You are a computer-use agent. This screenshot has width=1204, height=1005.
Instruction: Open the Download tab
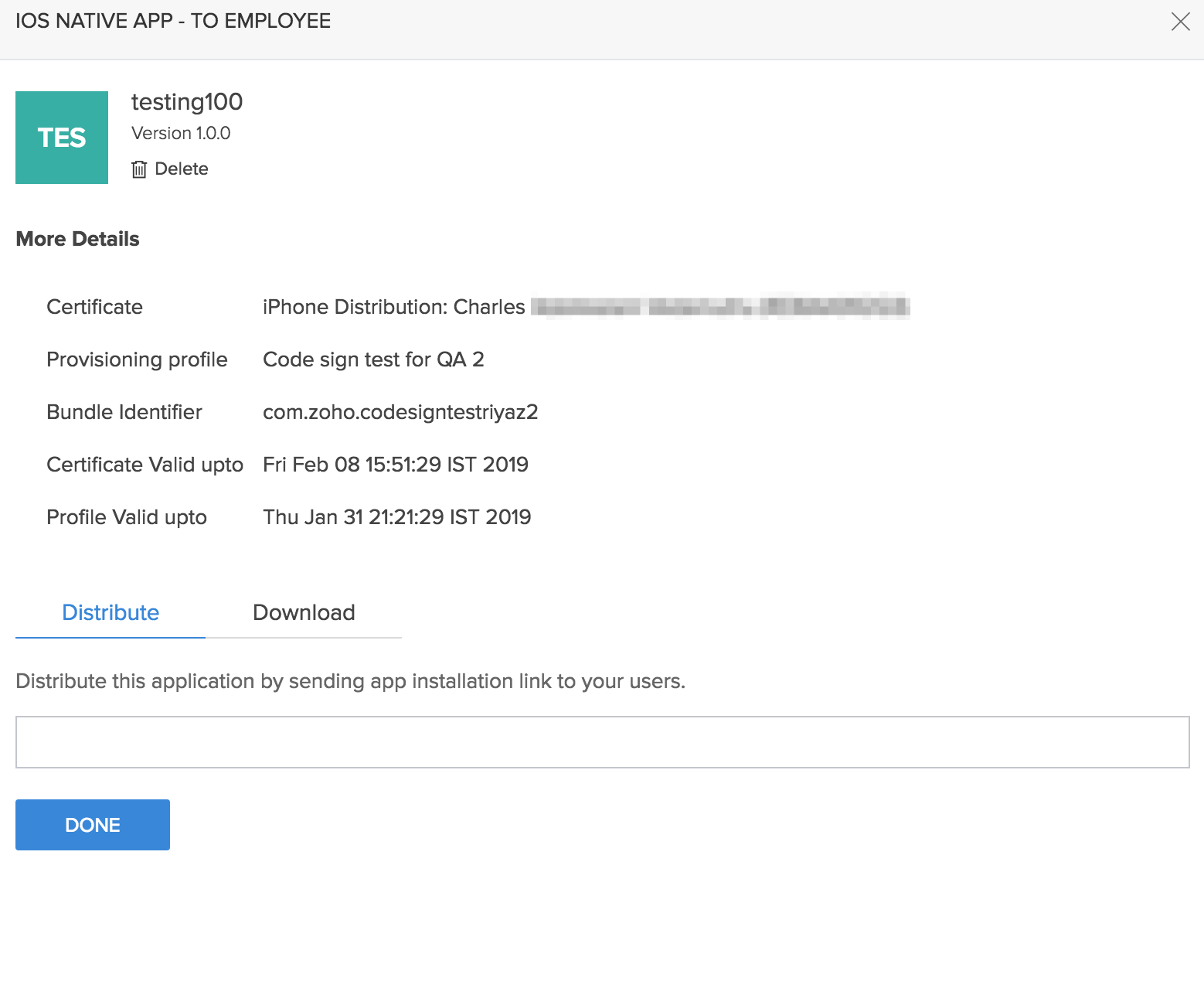pos(304,613)
